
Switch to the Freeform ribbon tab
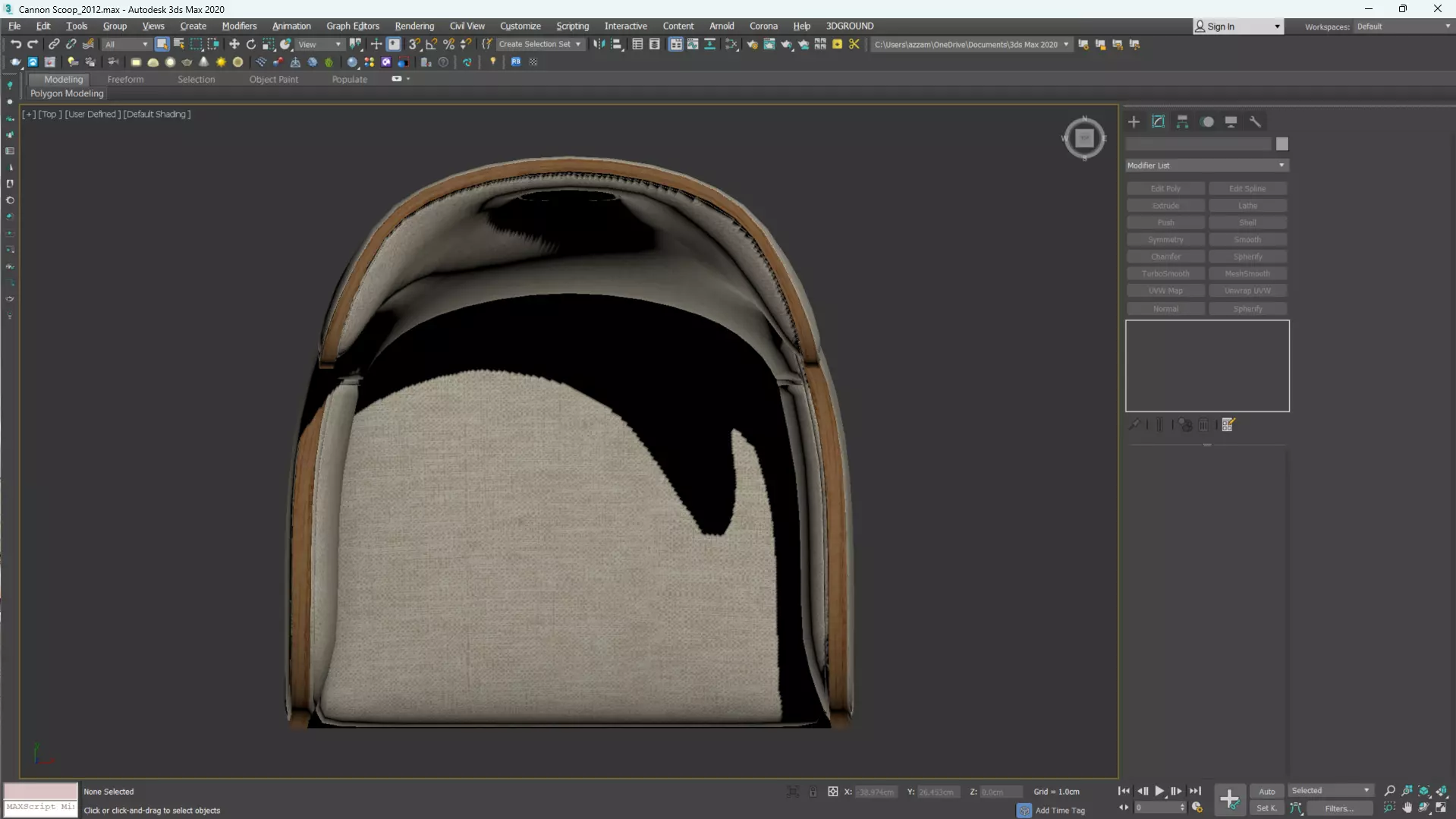pos(125,79)
